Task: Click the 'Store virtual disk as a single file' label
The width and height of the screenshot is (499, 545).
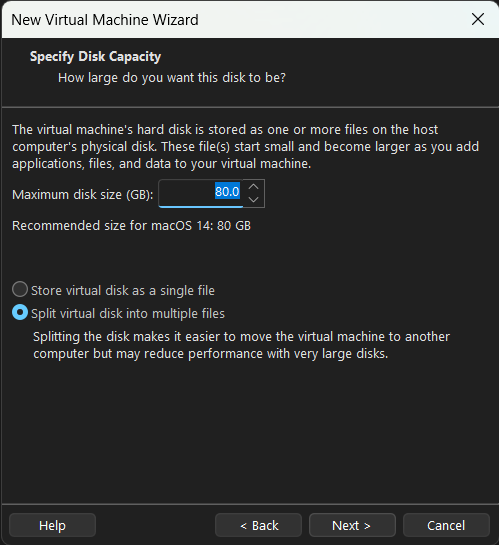Action: point(123,291)
